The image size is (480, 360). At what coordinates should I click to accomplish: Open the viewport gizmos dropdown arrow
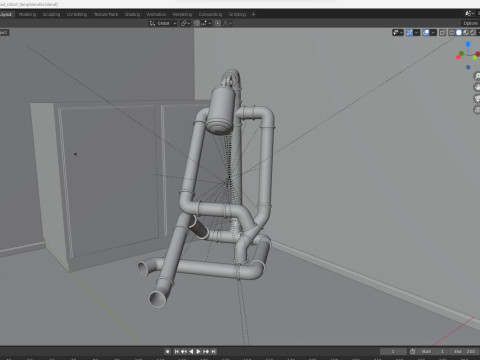[417, 32]
